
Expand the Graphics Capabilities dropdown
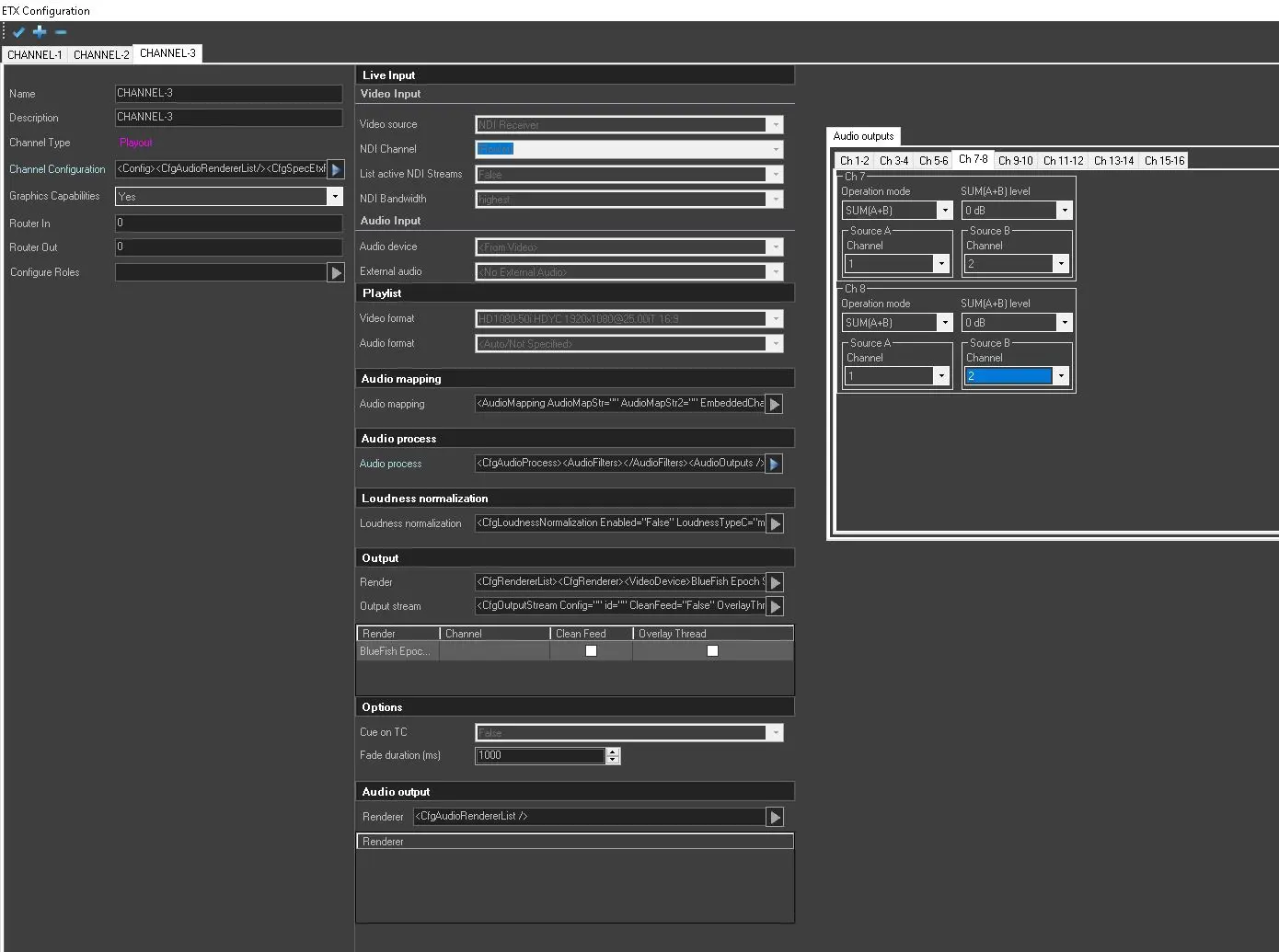335,197
